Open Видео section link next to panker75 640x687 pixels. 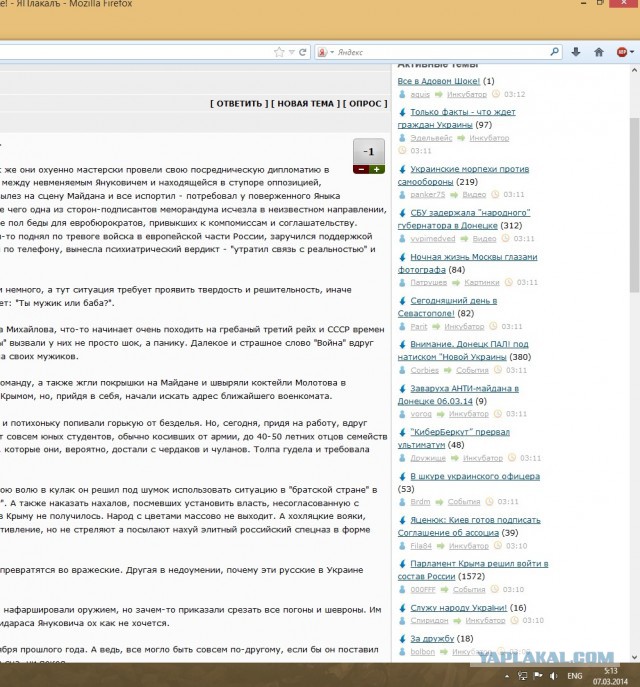[x=474, y=195]
